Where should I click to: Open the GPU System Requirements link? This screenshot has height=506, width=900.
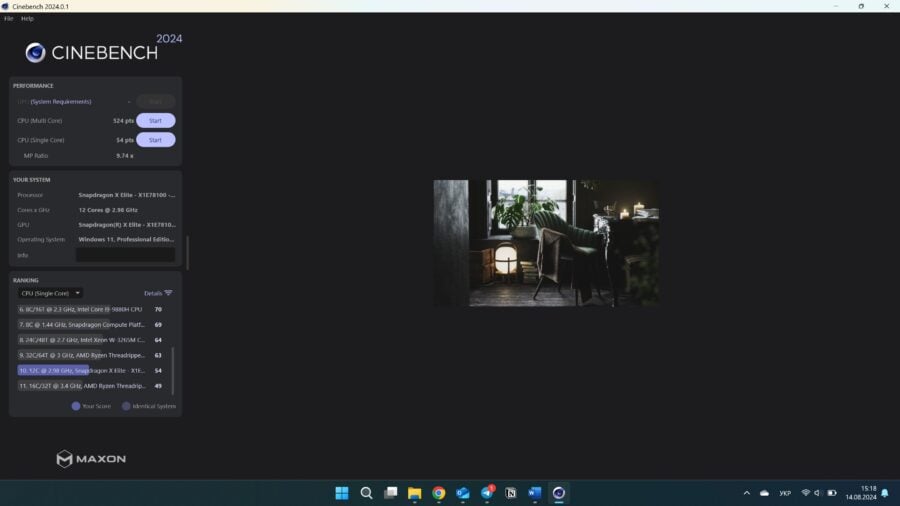click(61, 102)
